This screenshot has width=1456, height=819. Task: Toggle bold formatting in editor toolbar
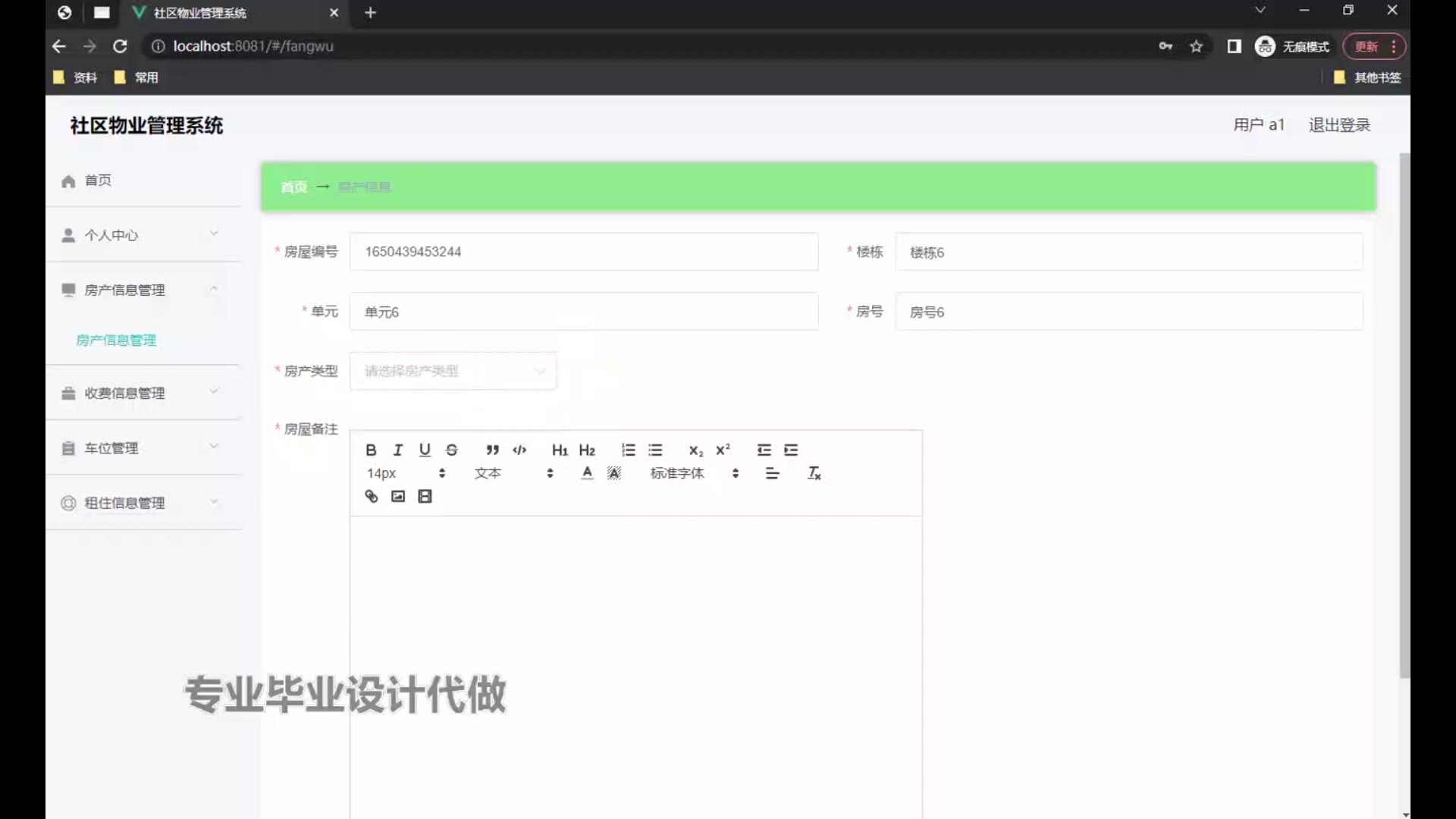(x=371, y=450)
